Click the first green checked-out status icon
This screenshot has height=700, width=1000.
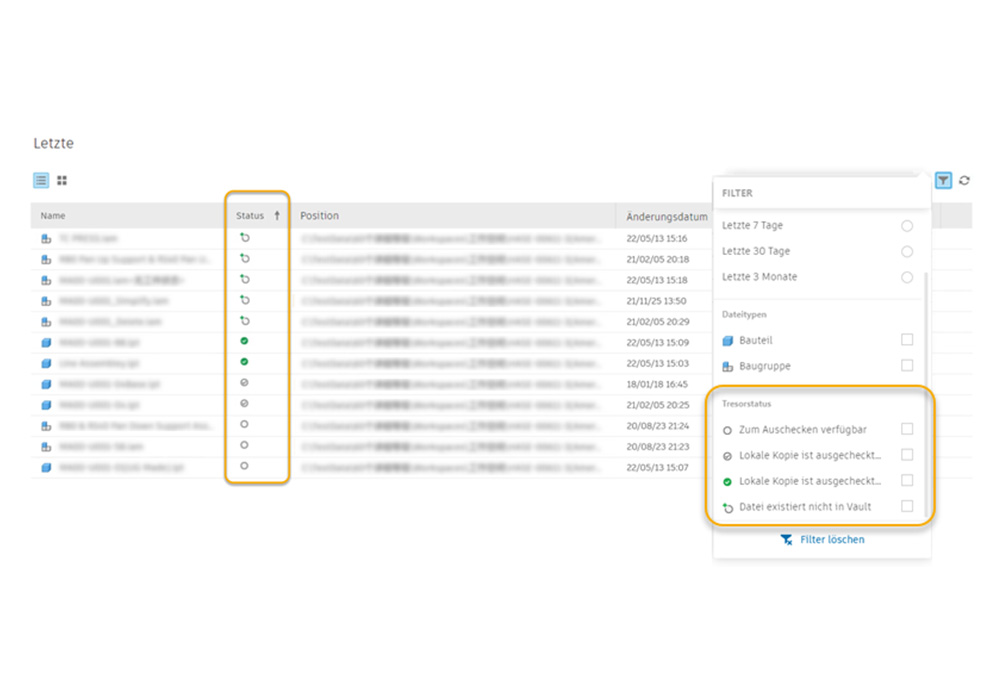point(245,341)
